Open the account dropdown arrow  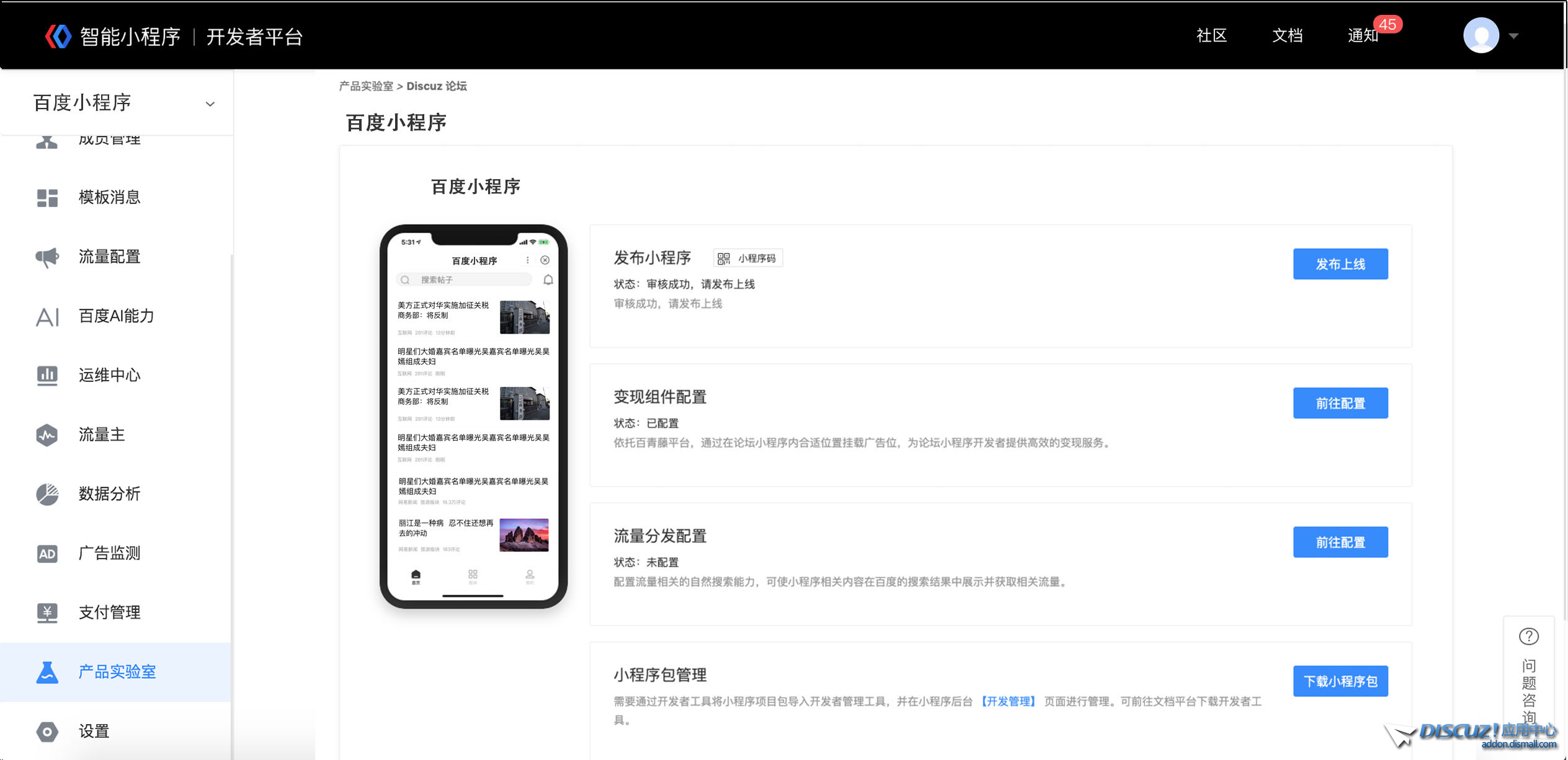tap(1513, 36)
